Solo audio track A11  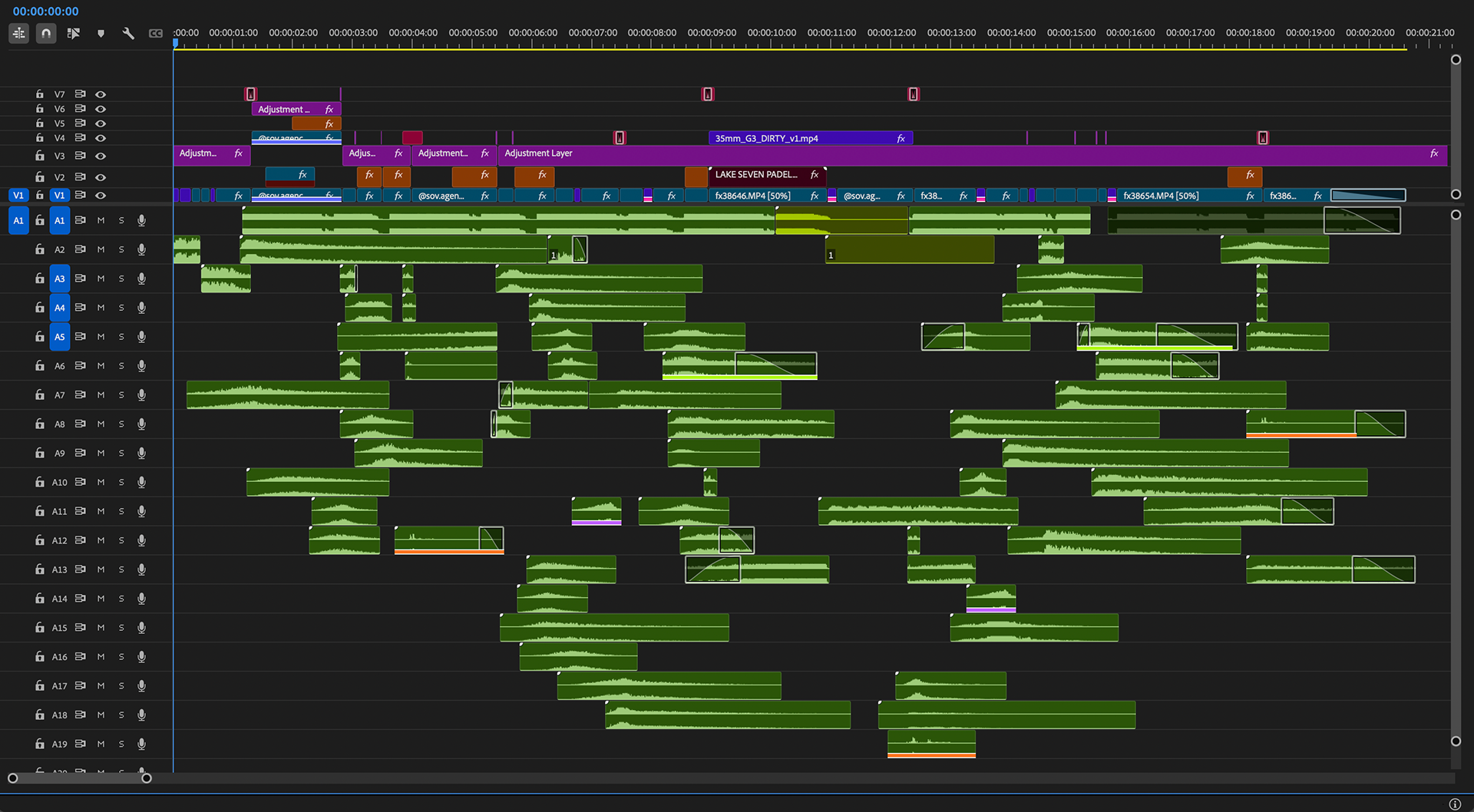(x=121, y=511)
